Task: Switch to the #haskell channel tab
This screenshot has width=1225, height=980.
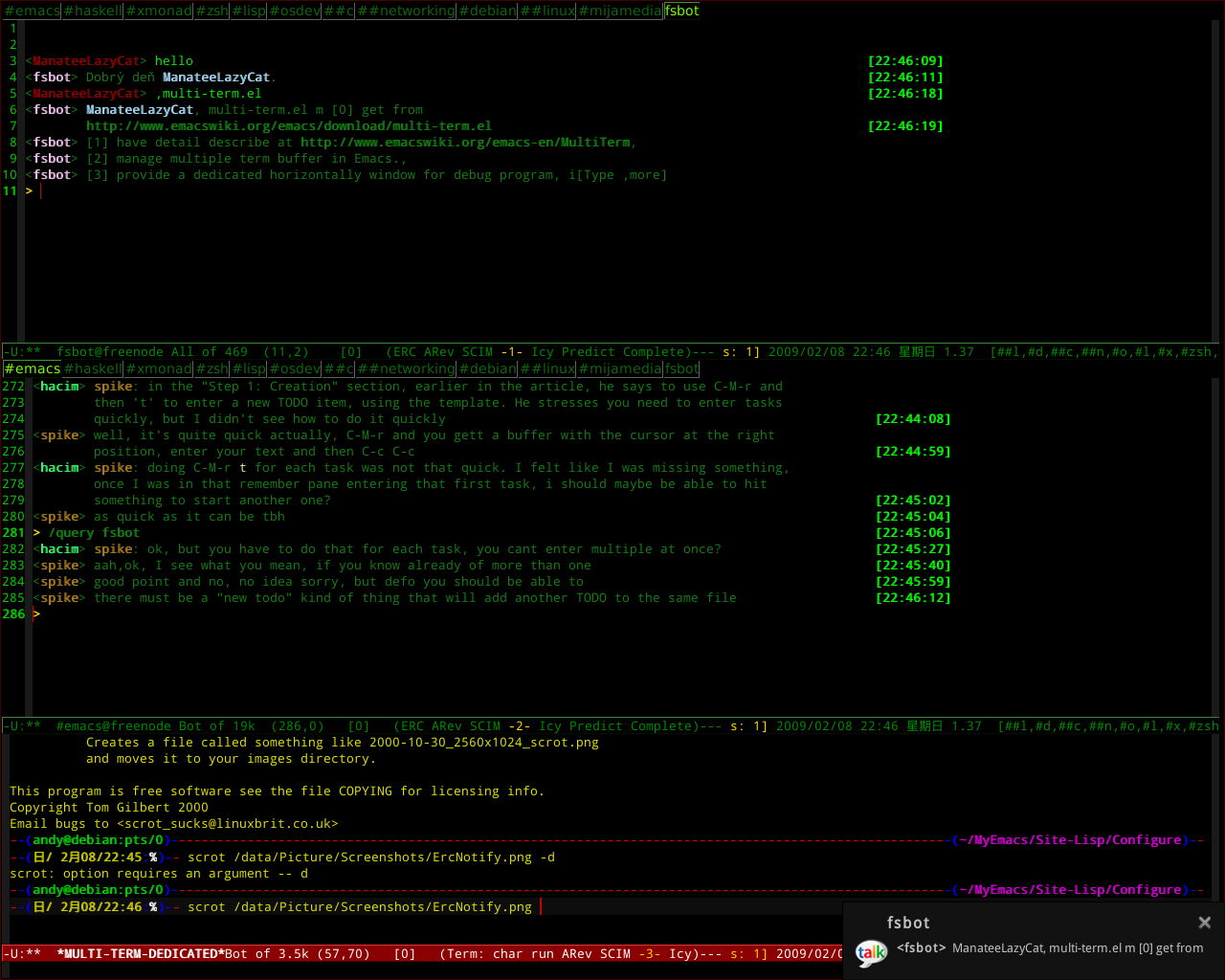Action: click(x=92, y=11)
